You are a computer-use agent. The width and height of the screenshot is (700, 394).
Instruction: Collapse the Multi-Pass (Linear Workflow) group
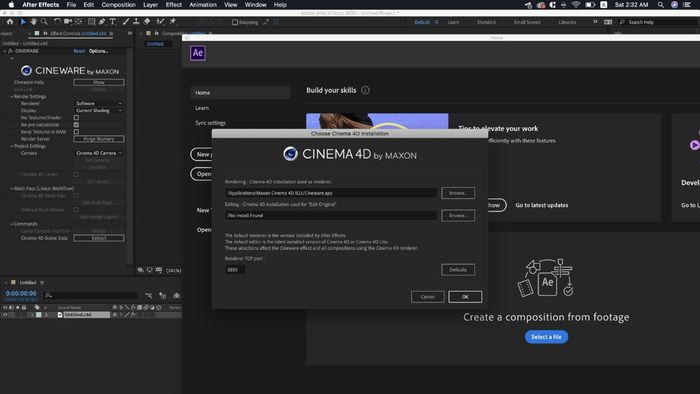12,188
